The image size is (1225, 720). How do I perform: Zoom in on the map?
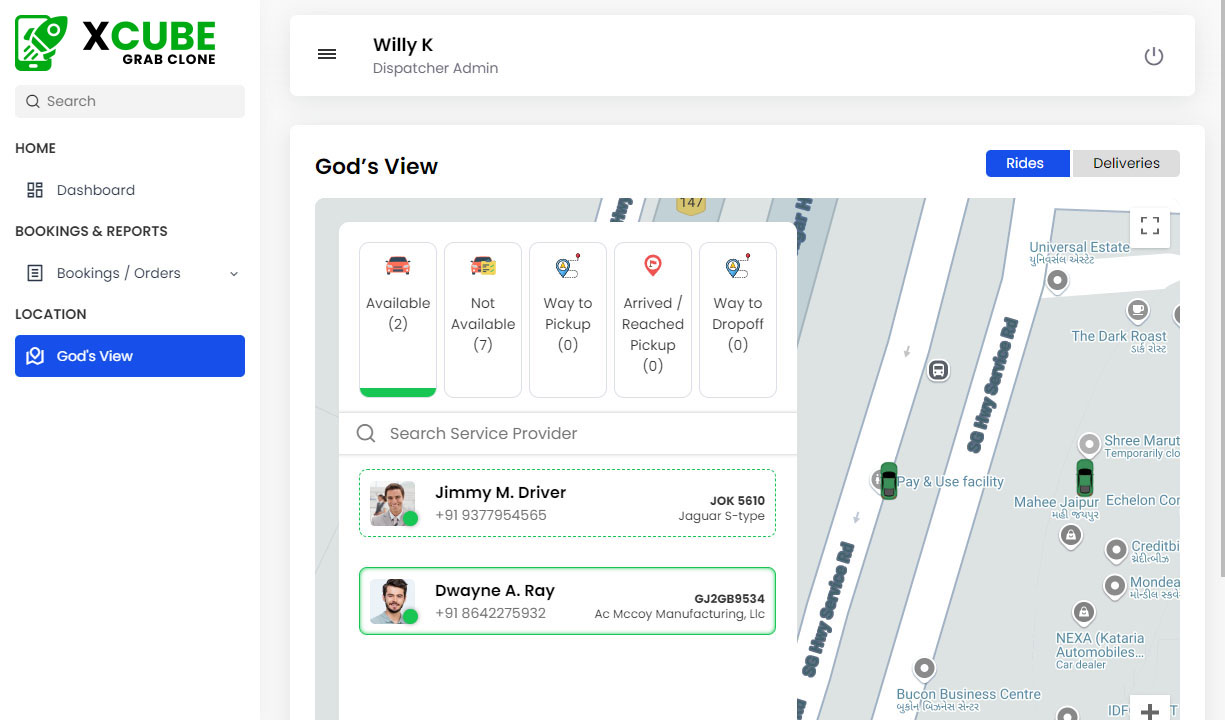click(x=1149, y=709)
